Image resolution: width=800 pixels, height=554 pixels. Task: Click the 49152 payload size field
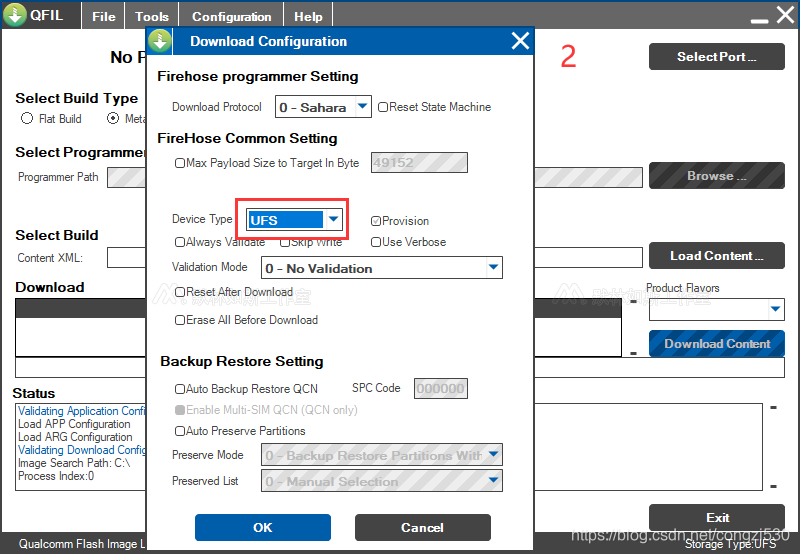419,163
